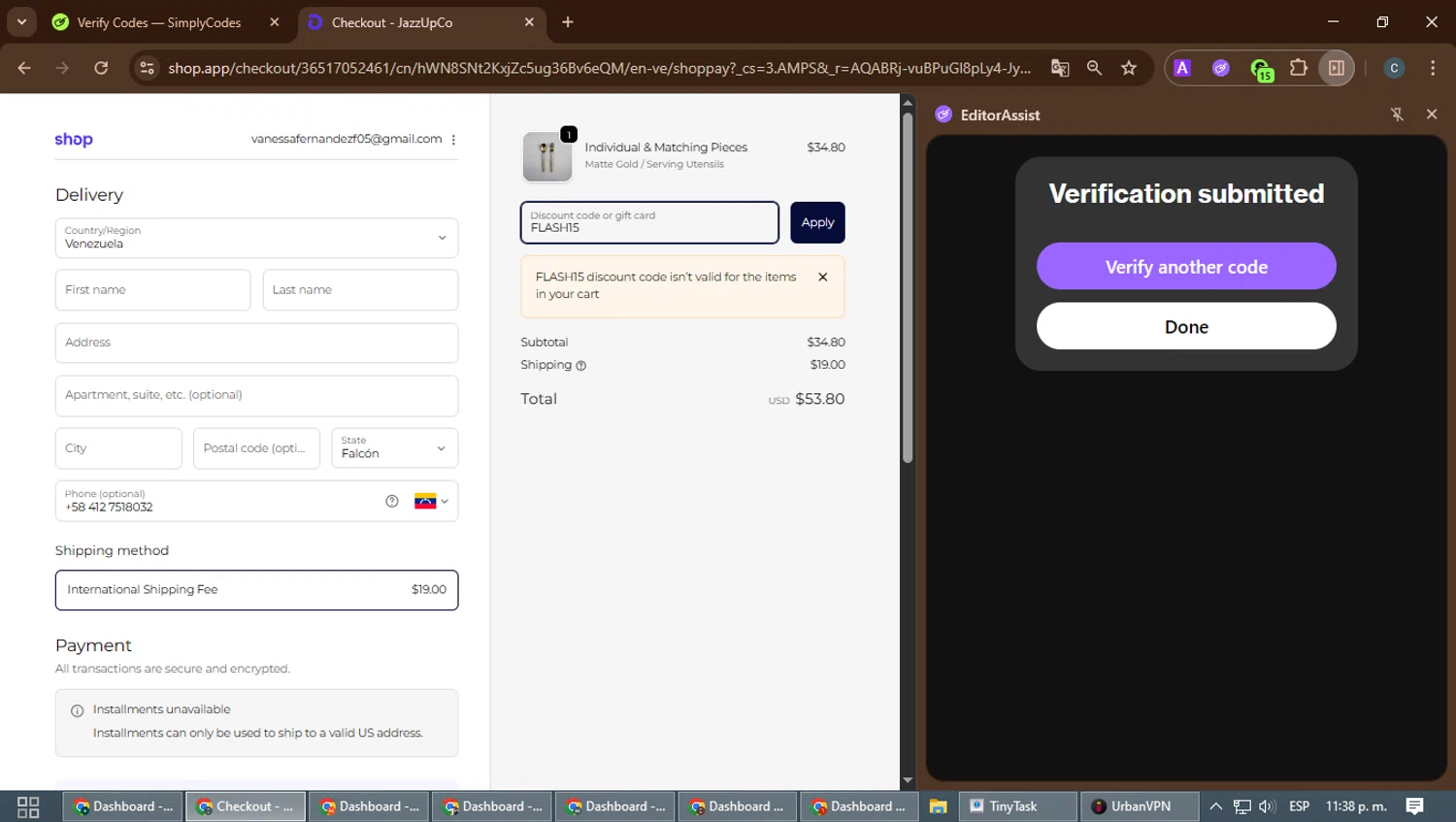Close the Checkout - JazzUpCo tab
The width and height of the screenshot is (1456, 822).
[529, 22]
